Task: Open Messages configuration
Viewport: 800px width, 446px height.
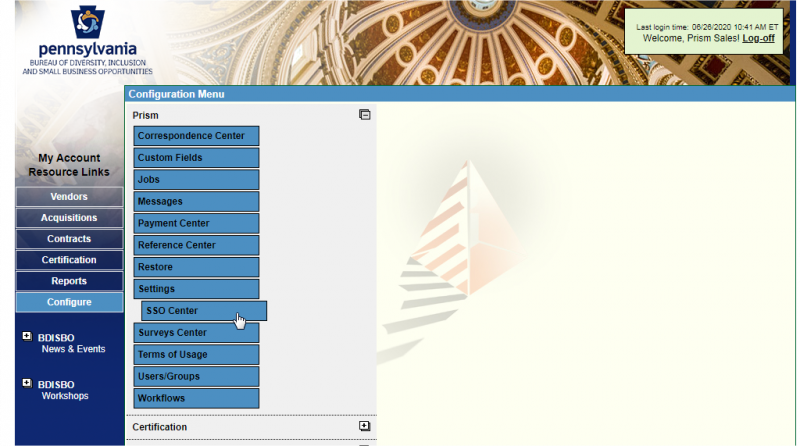Action: pyautogui.click(x=196, y=202)
